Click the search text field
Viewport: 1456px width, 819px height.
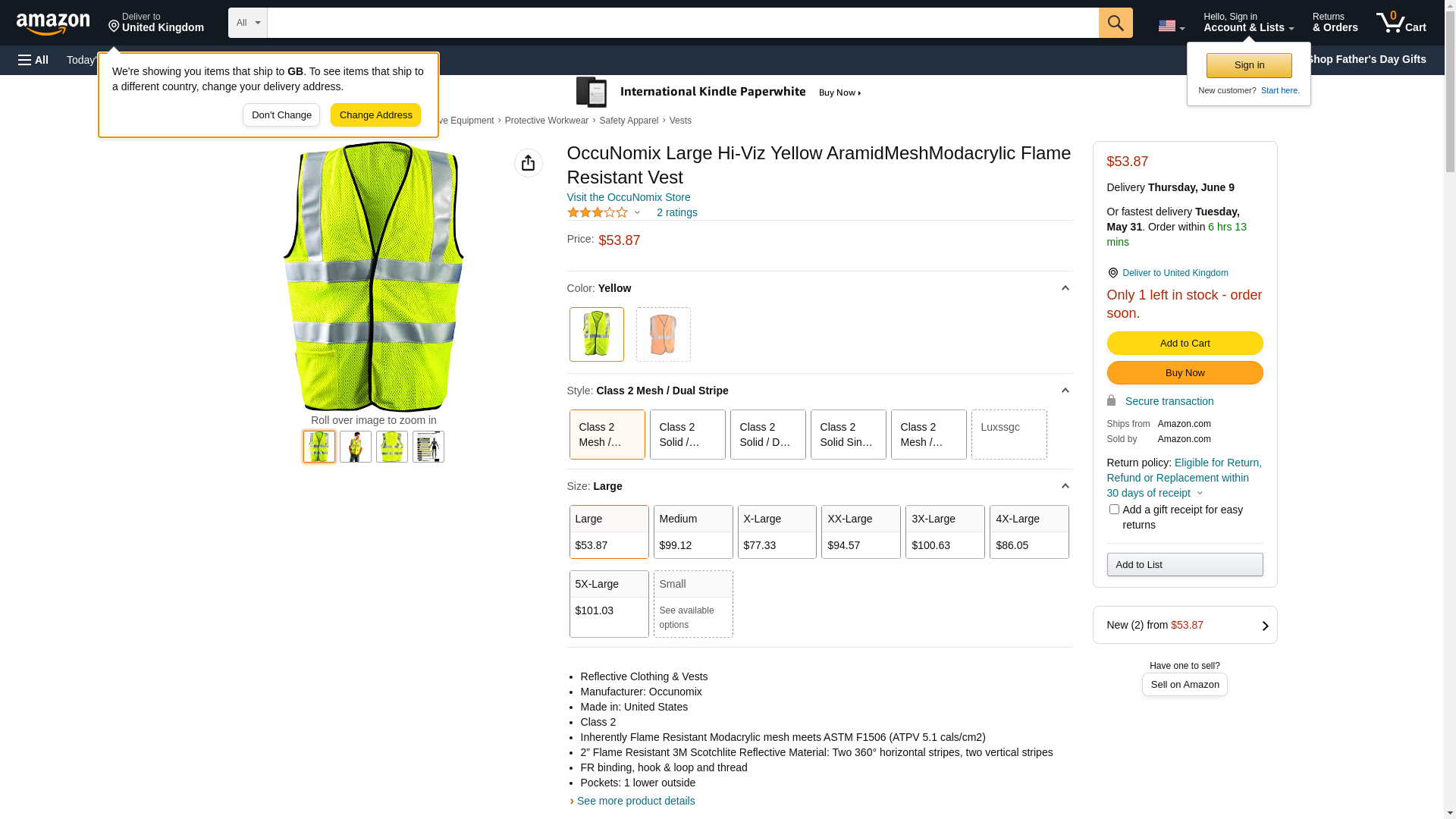pyautogui.click(x=682, y=23)
